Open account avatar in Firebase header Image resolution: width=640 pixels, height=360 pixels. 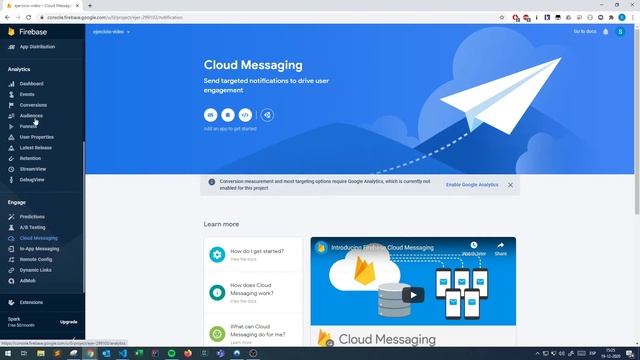pyautogui.click(x=620, y=32)
